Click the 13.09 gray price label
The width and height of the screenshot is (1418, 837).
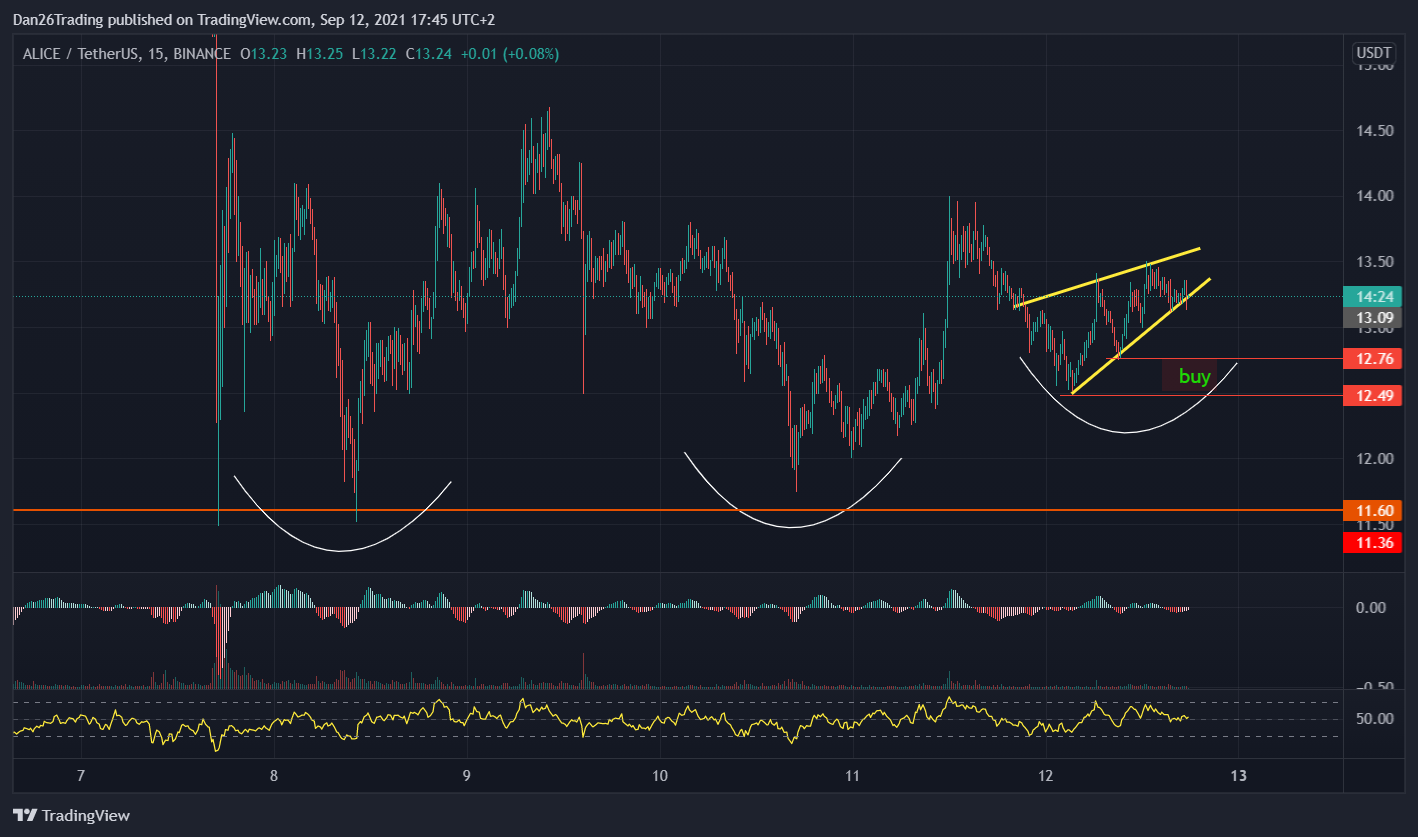(1372, 317)
